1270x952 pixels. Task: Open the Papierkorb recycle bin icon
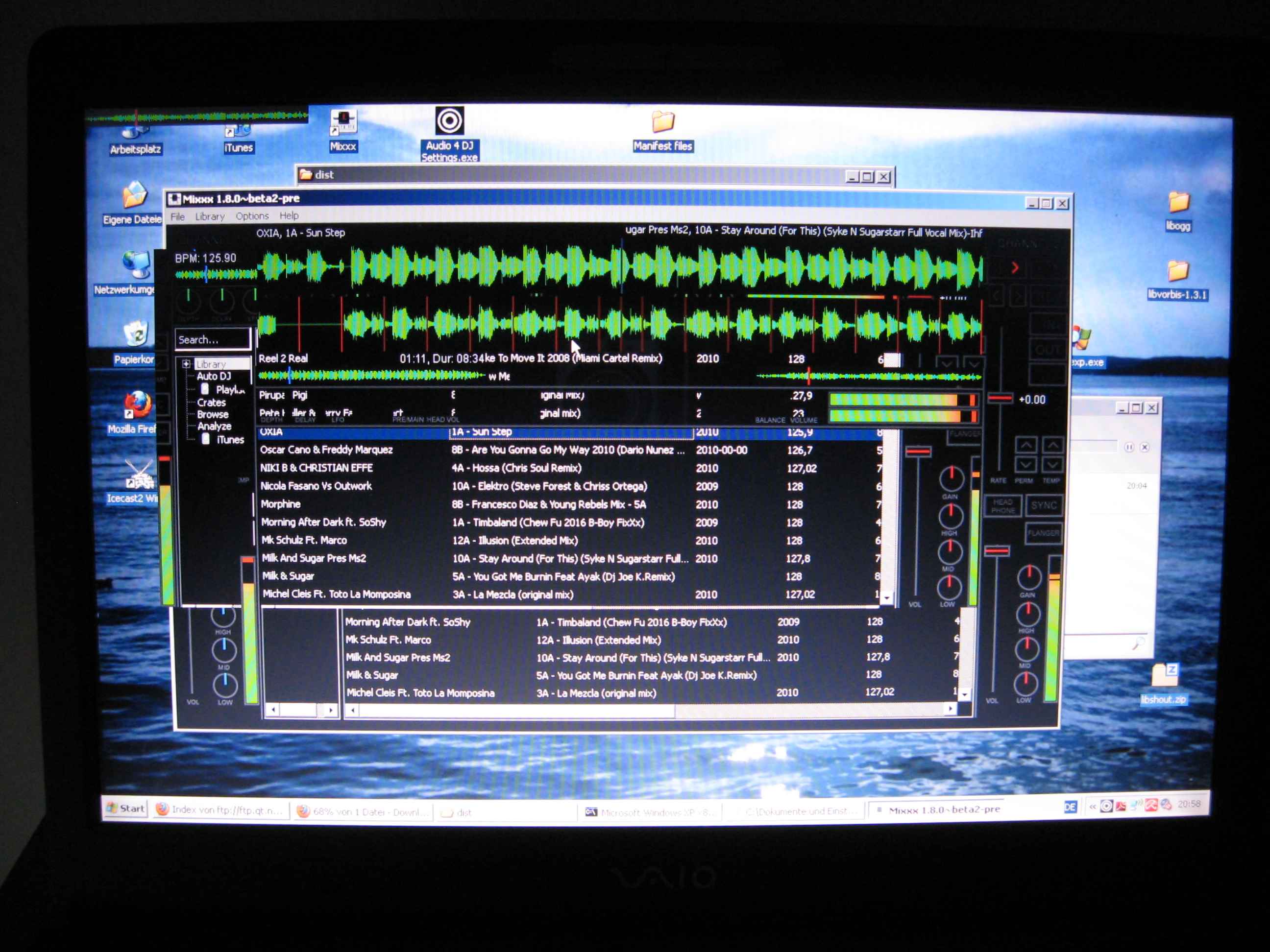point(134,343)
